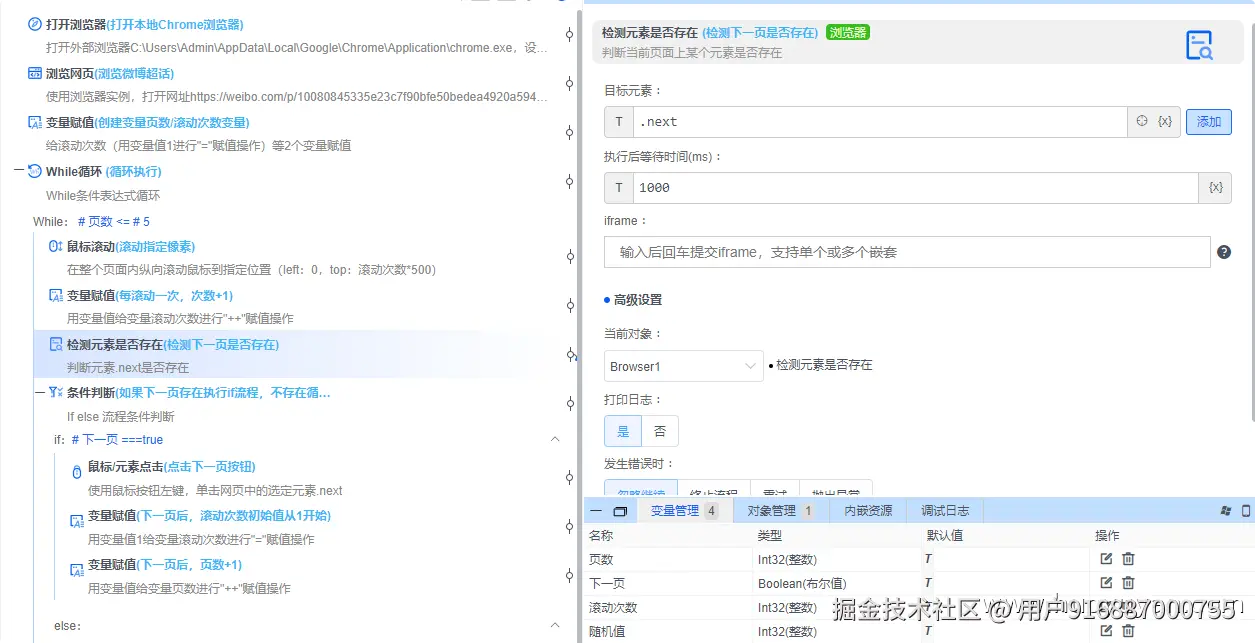Pop out the bottom panel window icon
The image size is (1255, 643).
tap(620, 511)
